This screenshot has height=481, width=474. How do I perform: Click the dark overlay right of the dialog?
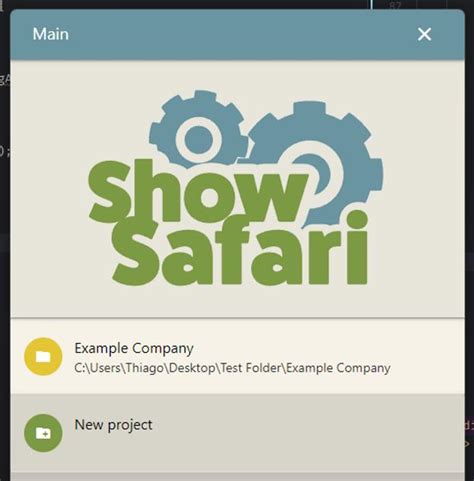(x=469, y=233)
